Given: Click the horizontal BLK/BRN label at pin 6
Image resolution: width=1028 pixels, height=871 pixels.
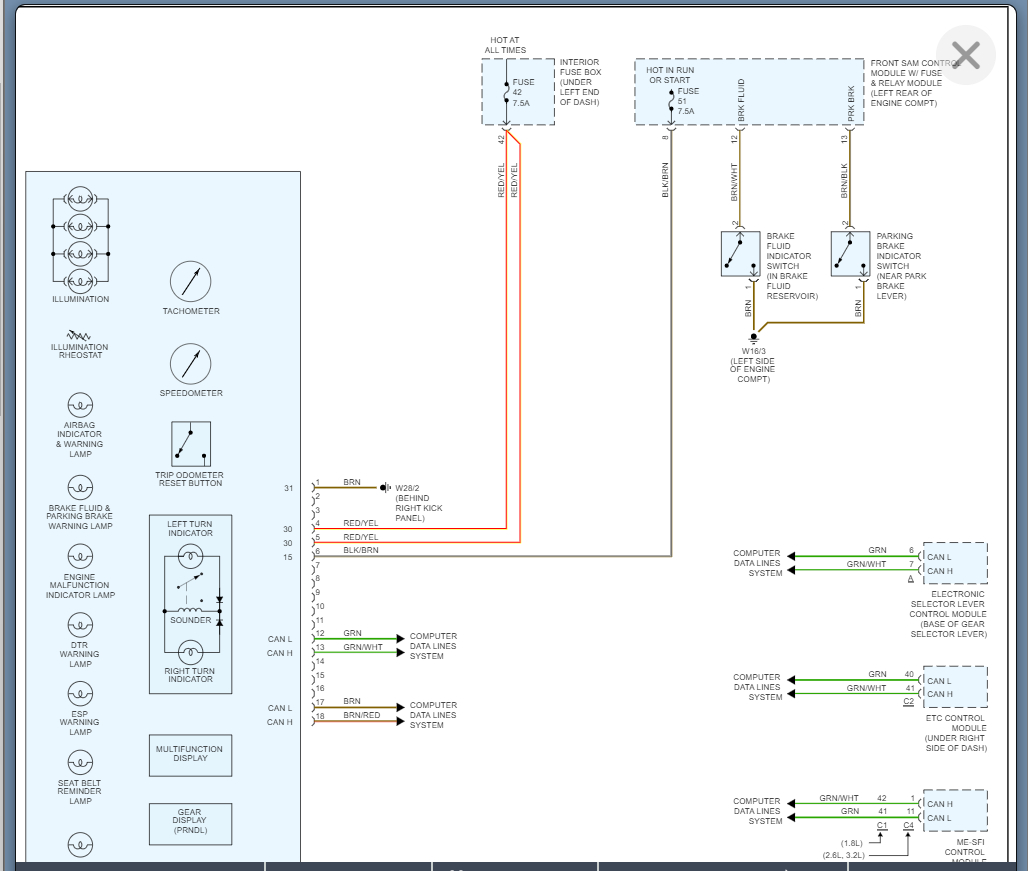Looking at the screenshot, I should [361, 550].
